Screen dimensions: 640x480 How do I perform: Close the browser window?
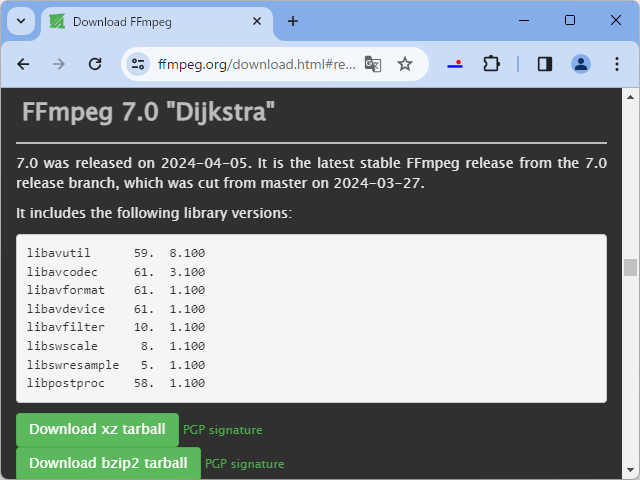[x=616, y=20]
